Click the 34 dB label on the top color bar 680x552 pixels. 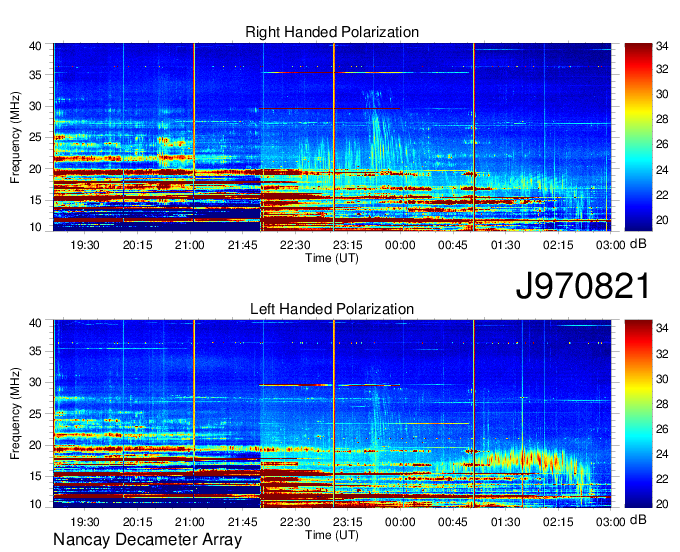pyautogui.click(x=662, y=46)
